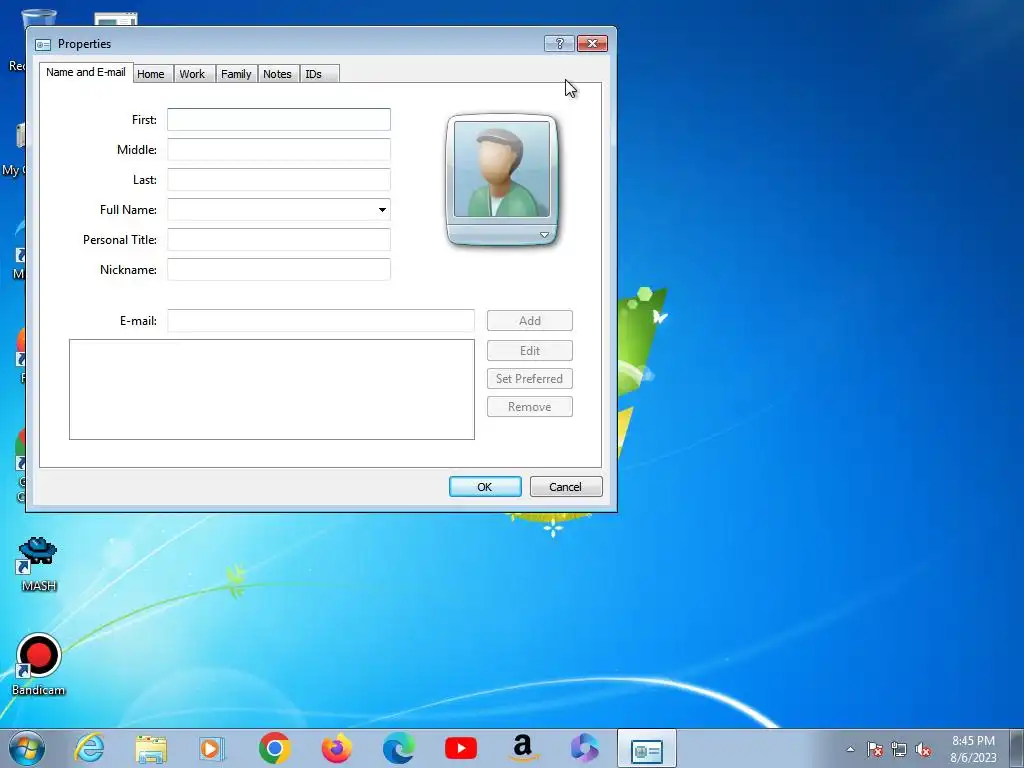The width and height of the screenshot is (1024, 768).
Task: Switch to the Work tab
Action: pos(192,74)
